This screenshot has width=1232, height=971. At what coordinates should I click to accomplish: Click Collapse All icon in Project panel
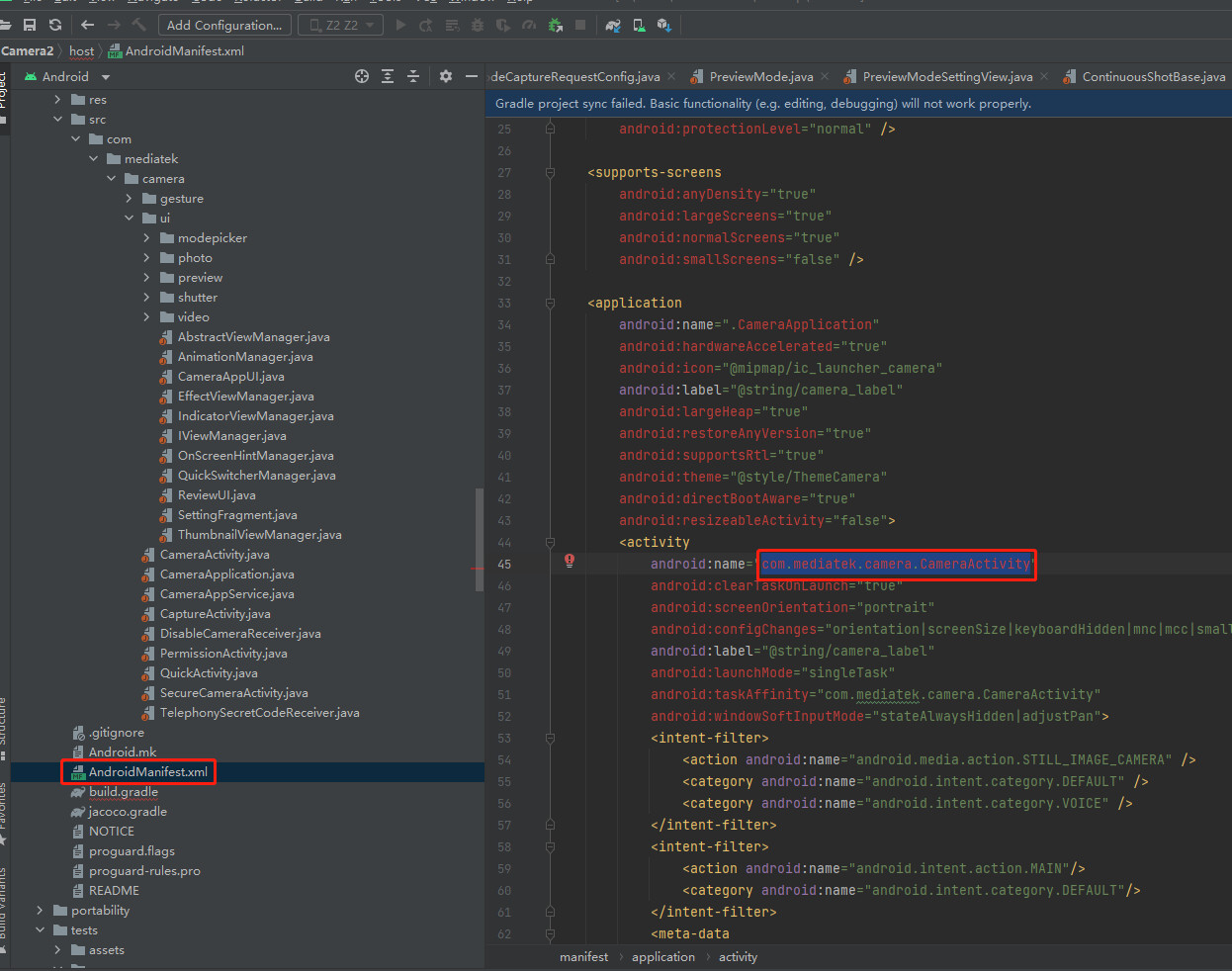(x=413, y=76)
